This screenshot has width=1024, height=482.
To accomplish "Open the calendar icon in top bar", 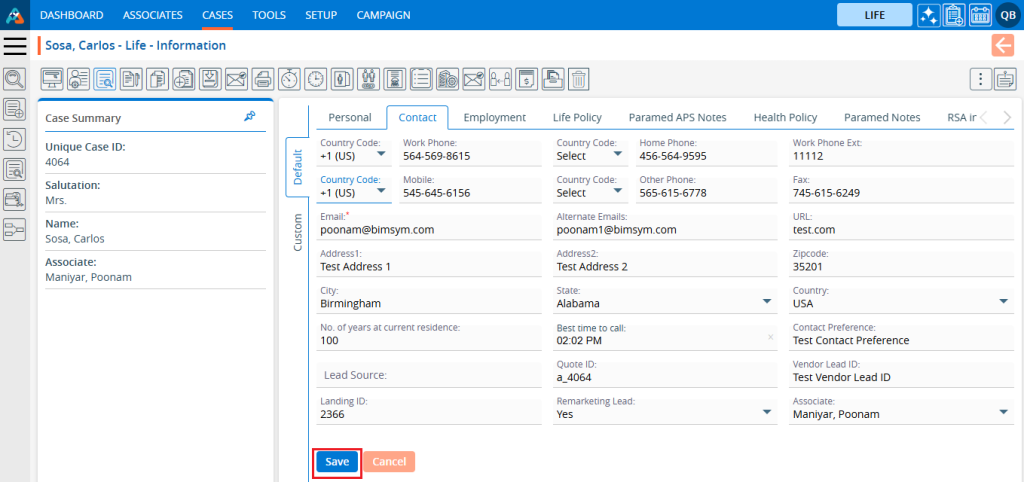I will click(980, 15).
